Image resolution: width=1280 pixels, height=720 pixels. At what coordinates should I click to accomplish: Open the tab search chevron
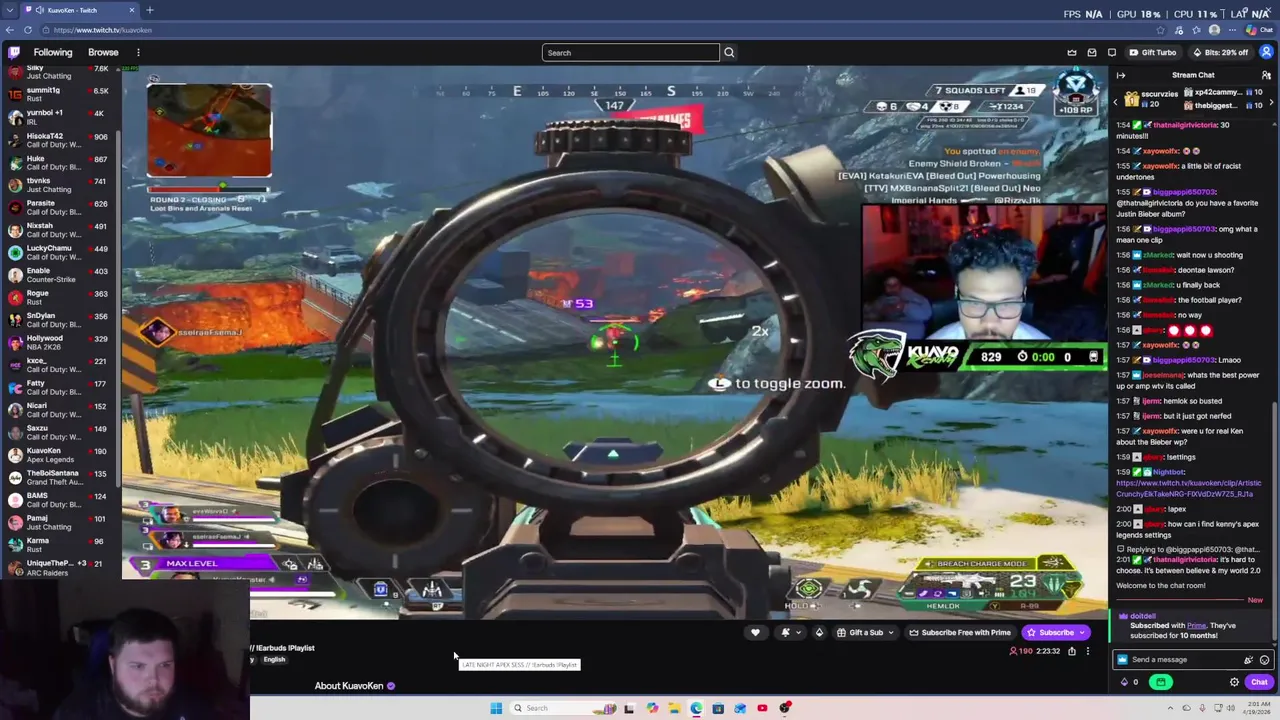[x=9, y=10]
